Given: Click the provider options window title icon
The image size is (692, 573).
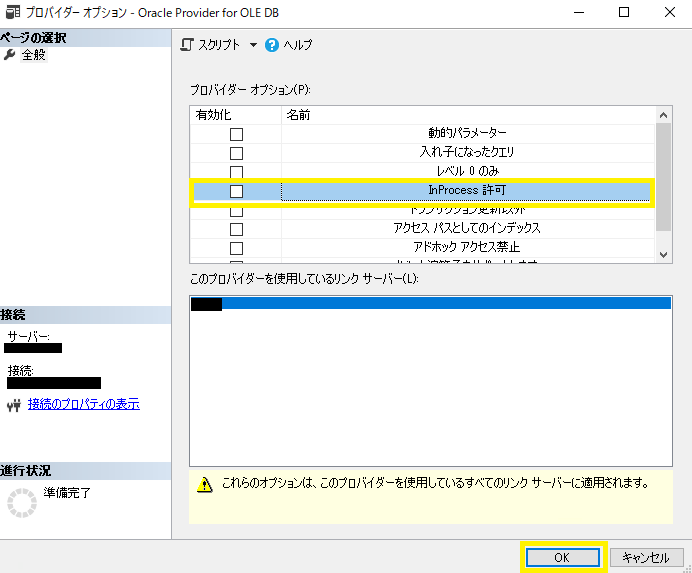Looking at the screenshot, I should pyautogui.click(x=12, y=12).
